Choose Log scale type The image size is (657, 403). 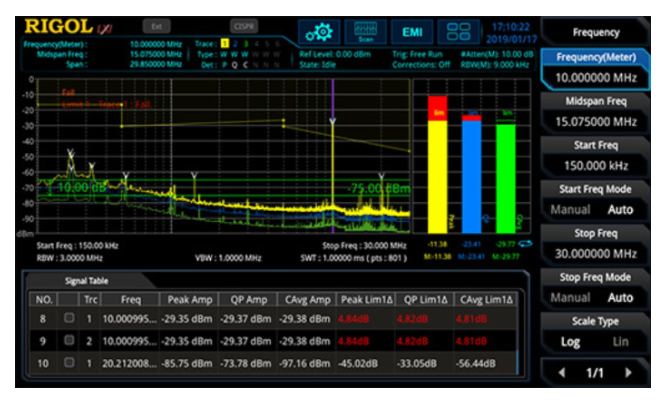point(570,342)
